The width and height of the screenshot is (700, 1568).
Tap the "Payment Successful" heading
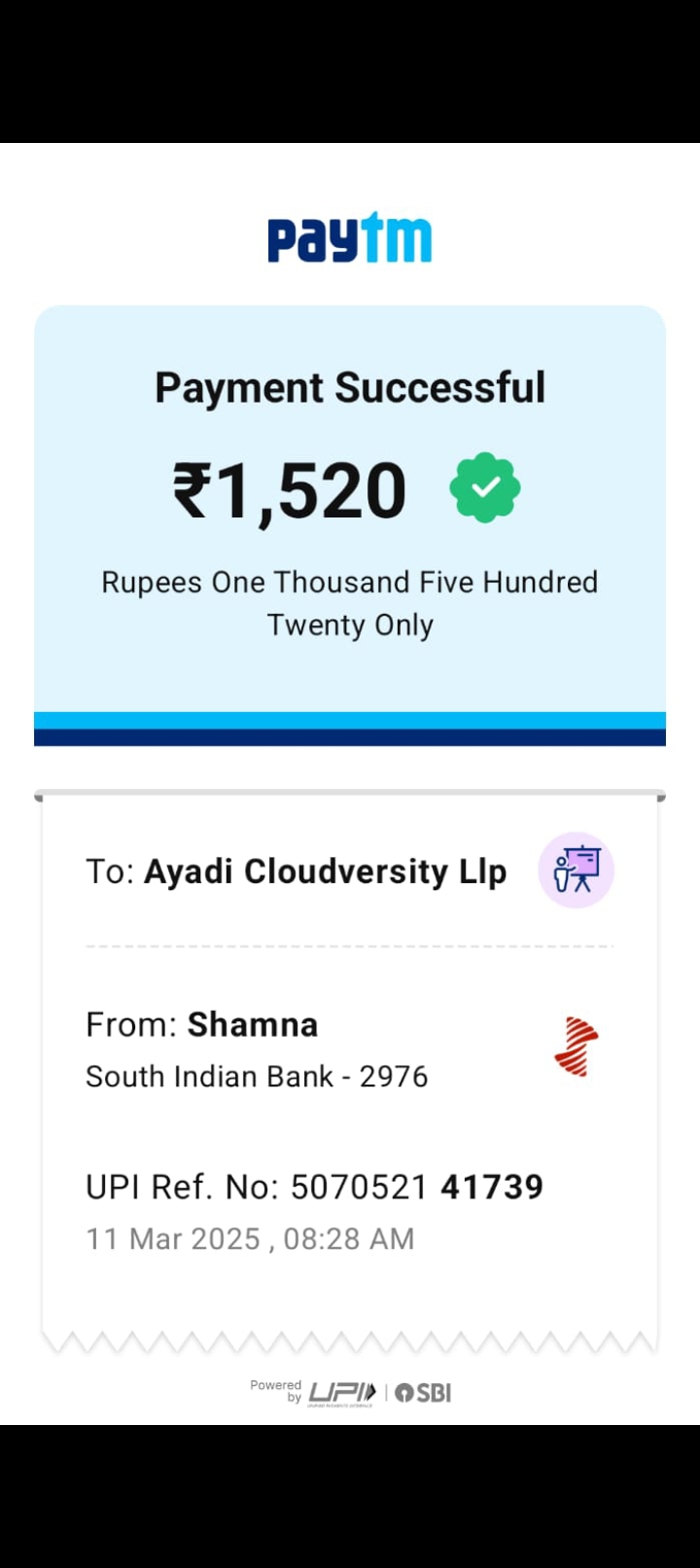click(x=350, y=387)
